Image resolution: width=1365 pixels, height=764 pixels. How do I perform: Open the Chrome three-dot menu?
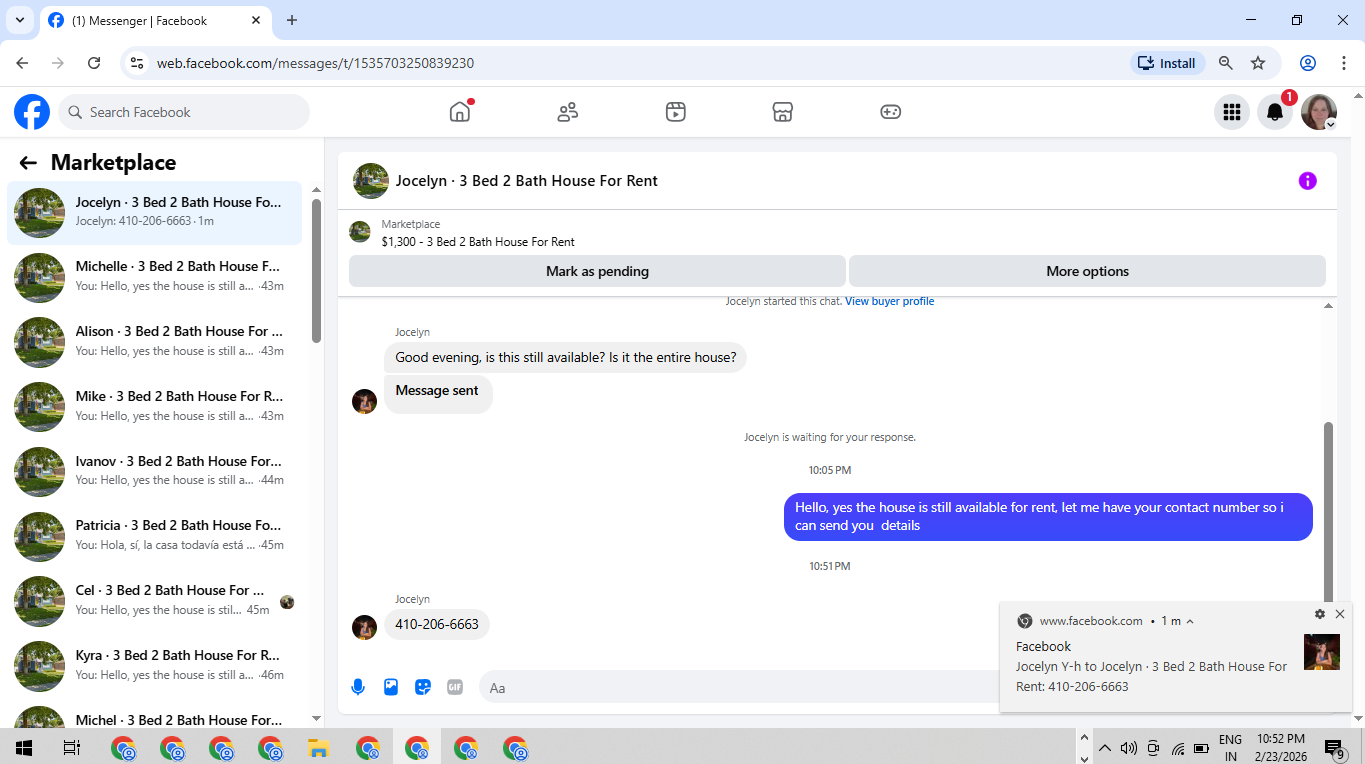[x=1344, y=63]
